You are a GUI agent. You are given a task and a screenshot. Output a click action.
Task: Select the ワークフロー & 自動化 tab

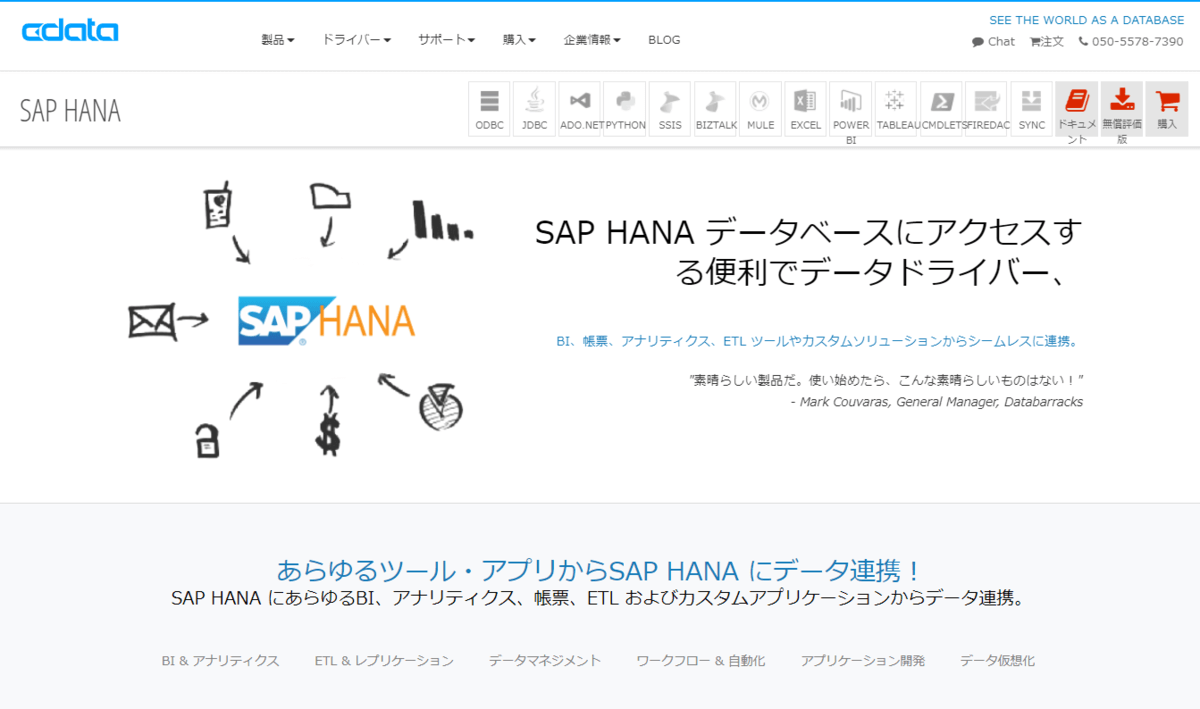click(x=701, y=661)
